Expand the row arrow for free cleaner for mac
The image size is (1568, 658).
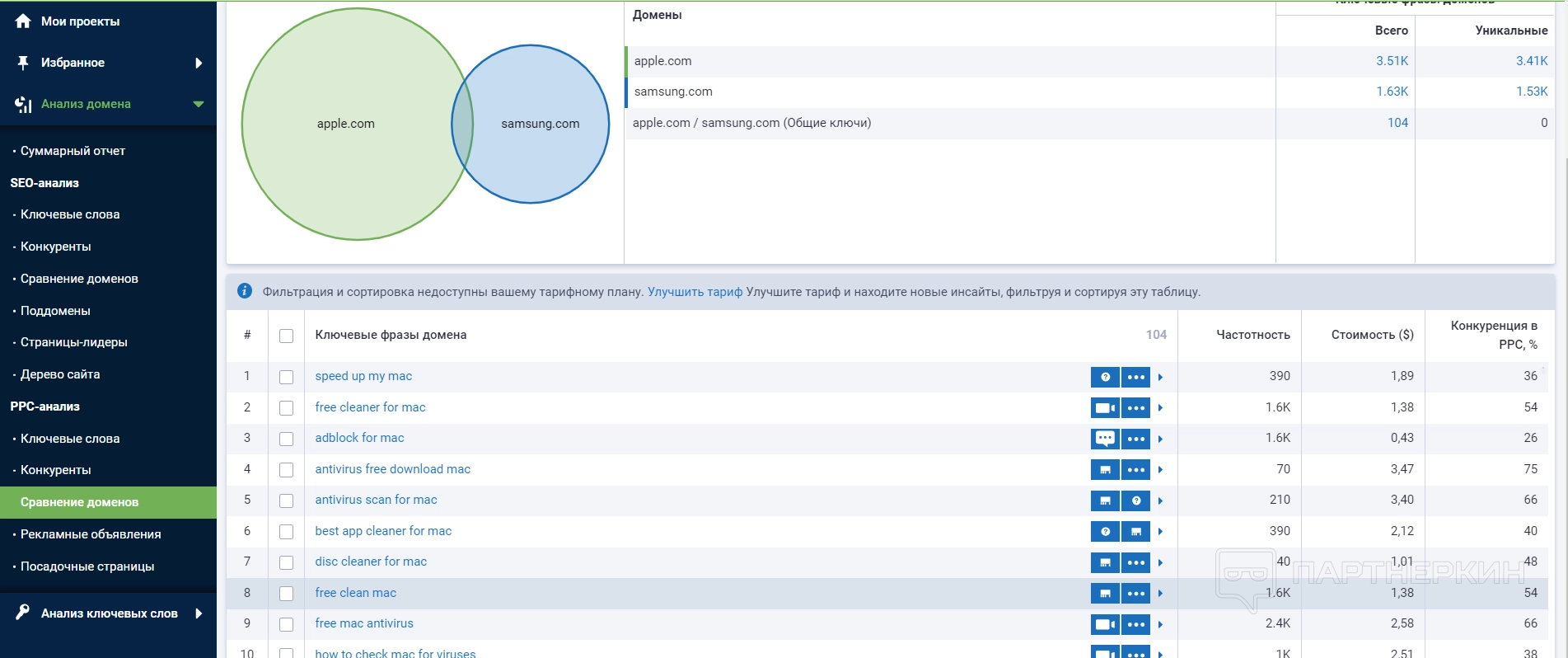[1160, 407]
